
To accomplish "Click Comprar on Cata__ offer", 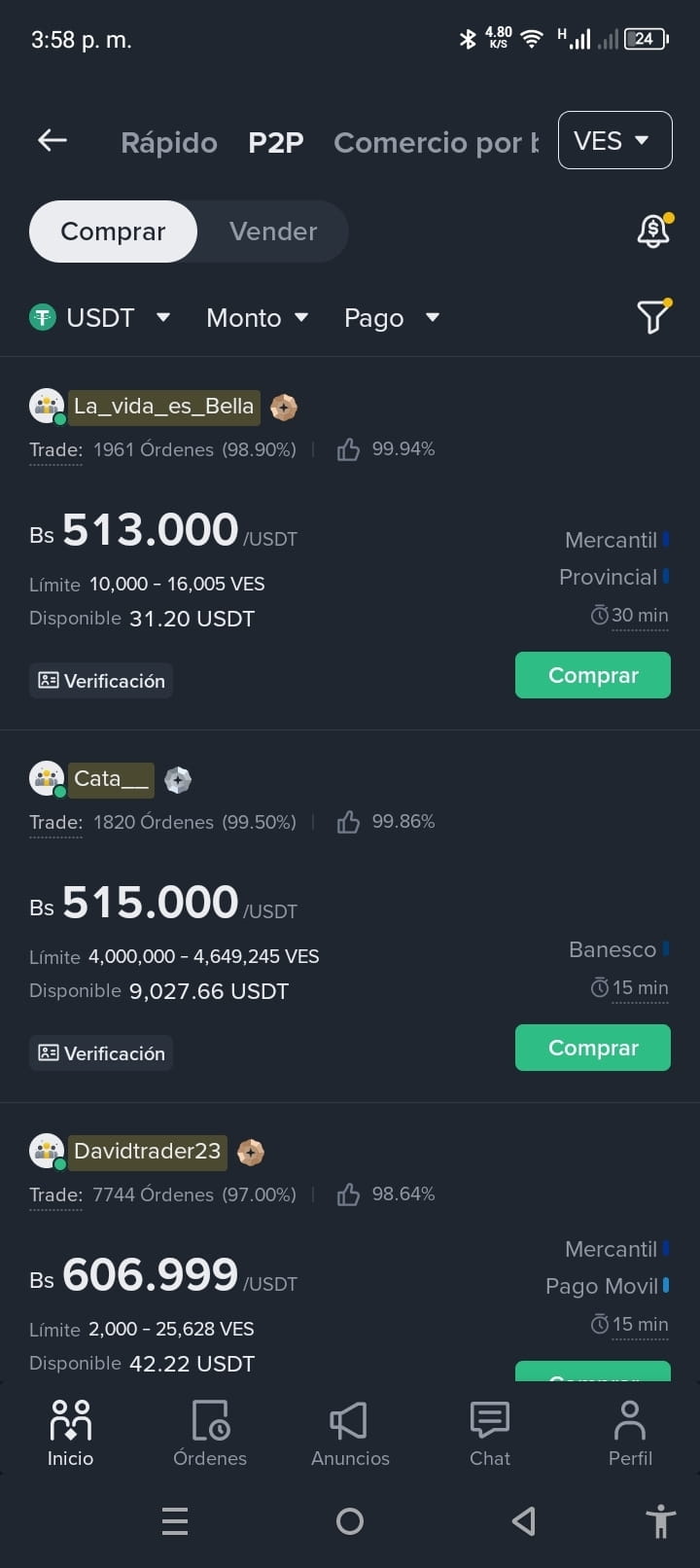I will click(x=593, y=1048).
